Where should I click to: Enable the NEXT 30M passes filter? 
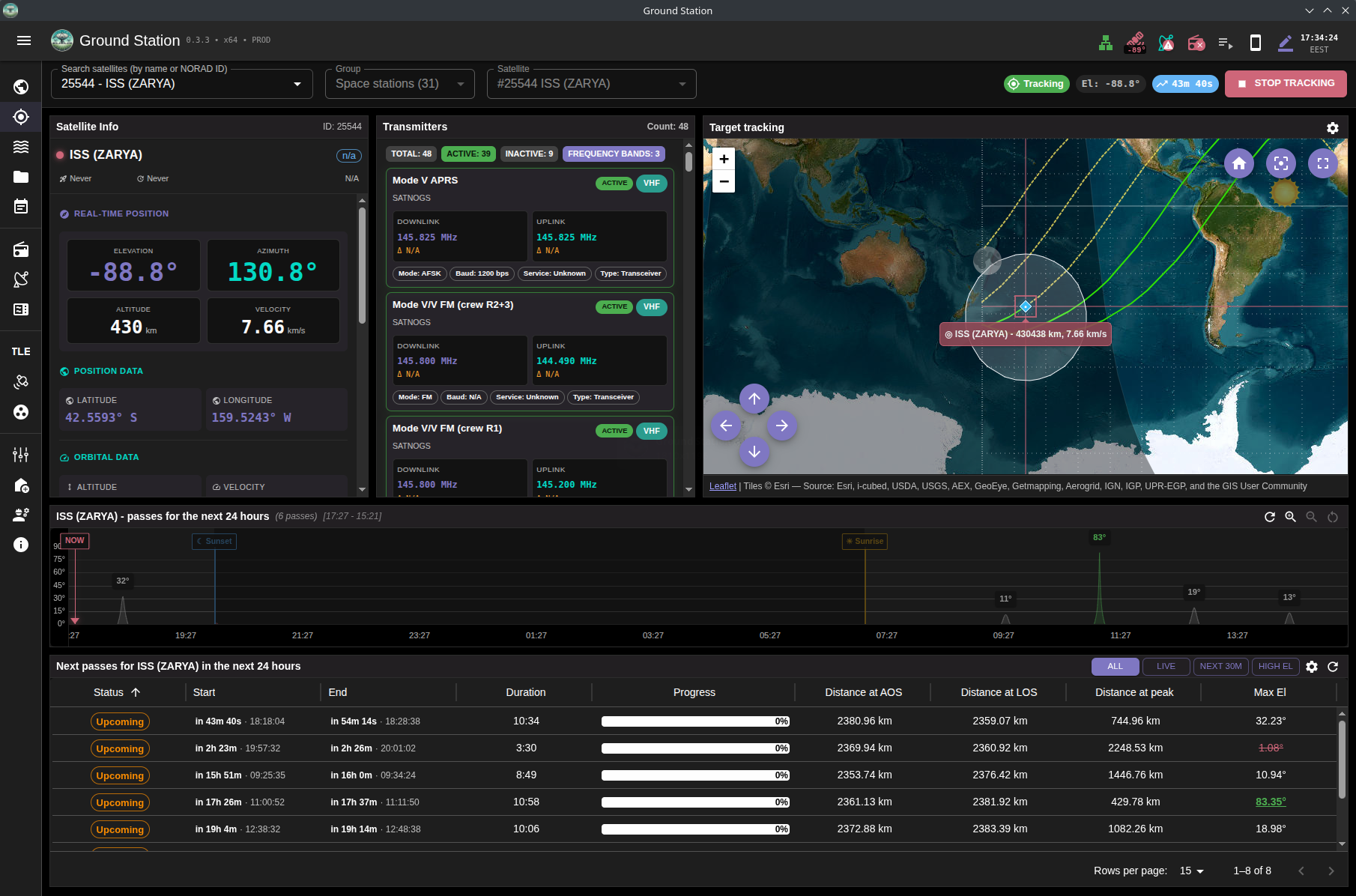1220,667
